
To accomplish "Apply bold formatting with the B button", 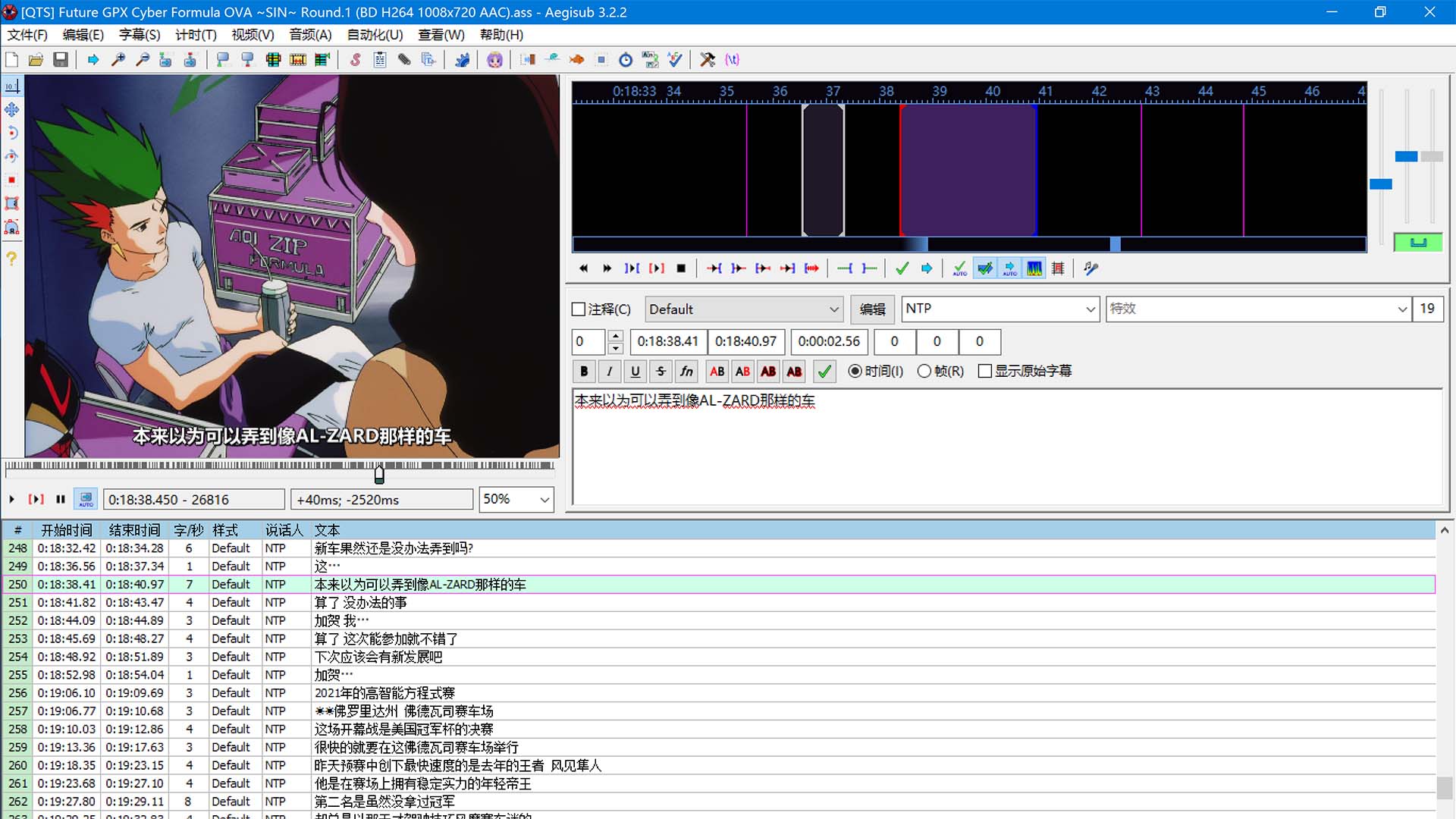I will point(584,372).
